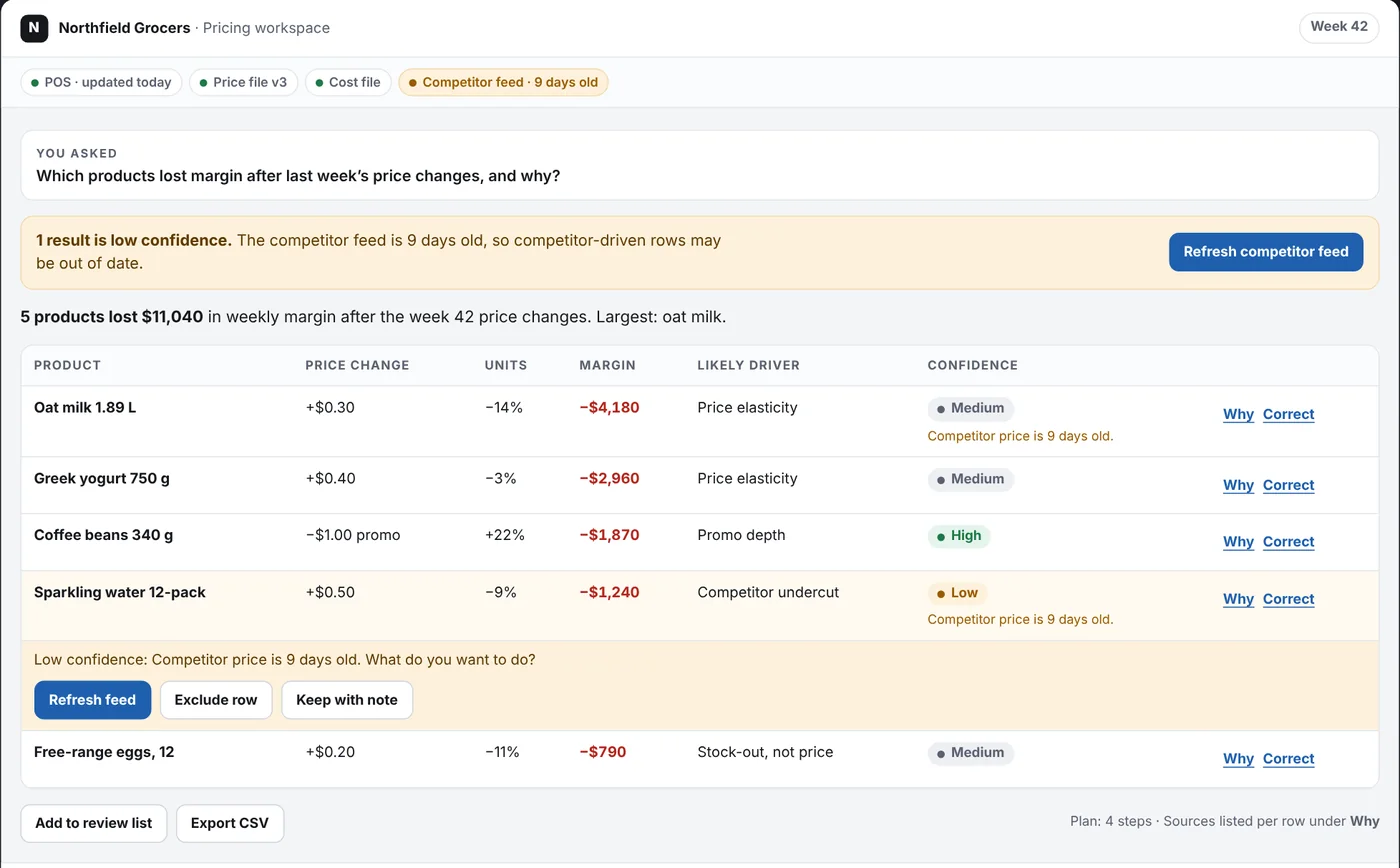1400x868 pixels.
Task: Click the PRICE CHANGE column header
Action: (357, 365)
